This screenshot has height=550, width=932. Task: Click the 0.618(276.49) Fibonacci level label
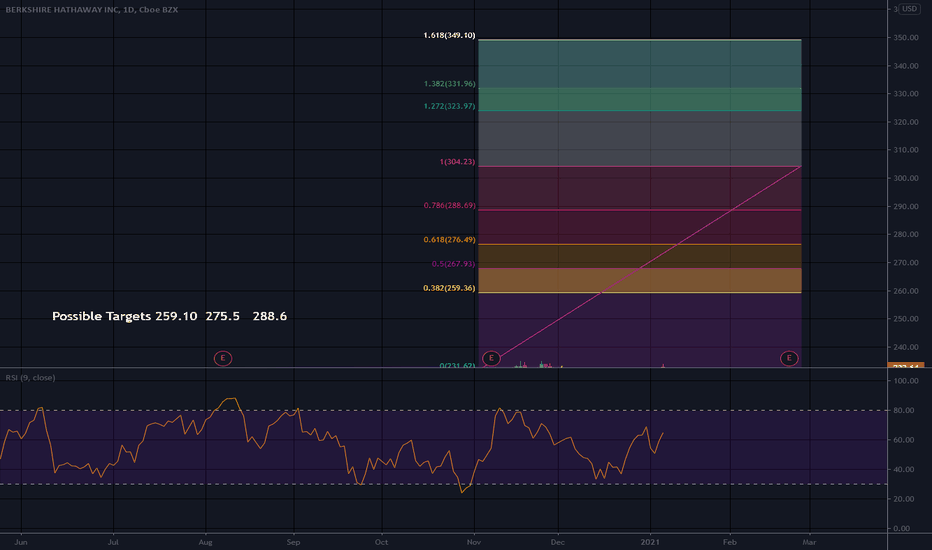449,240
